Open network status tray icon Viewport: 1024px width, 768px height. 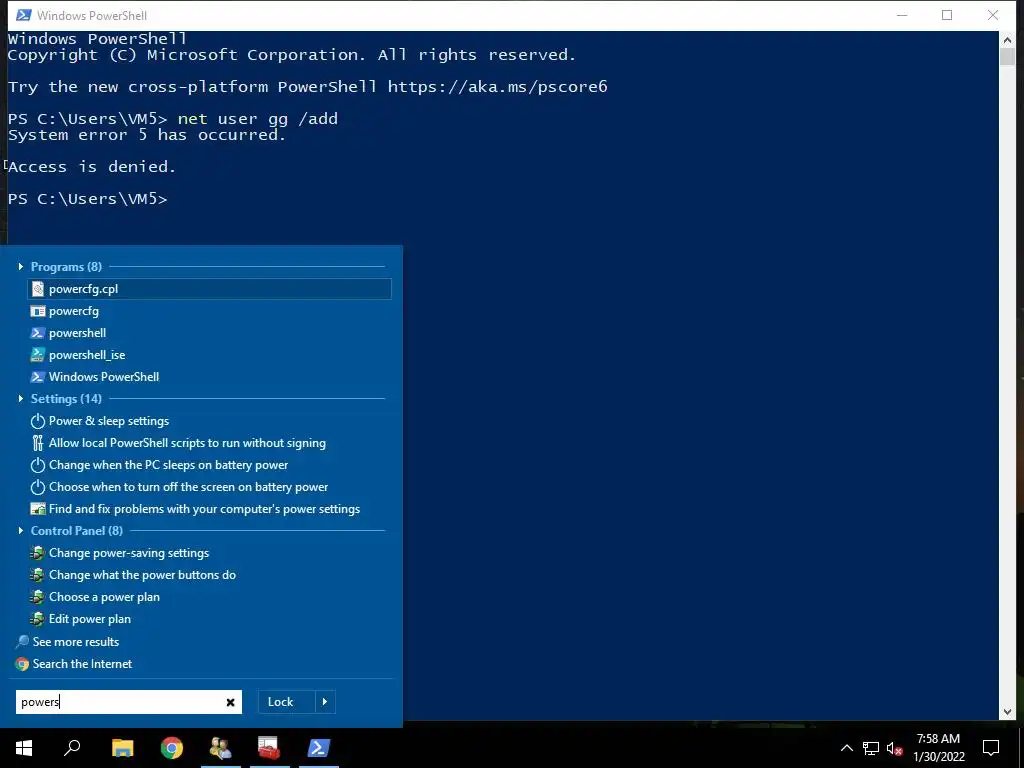871,748
